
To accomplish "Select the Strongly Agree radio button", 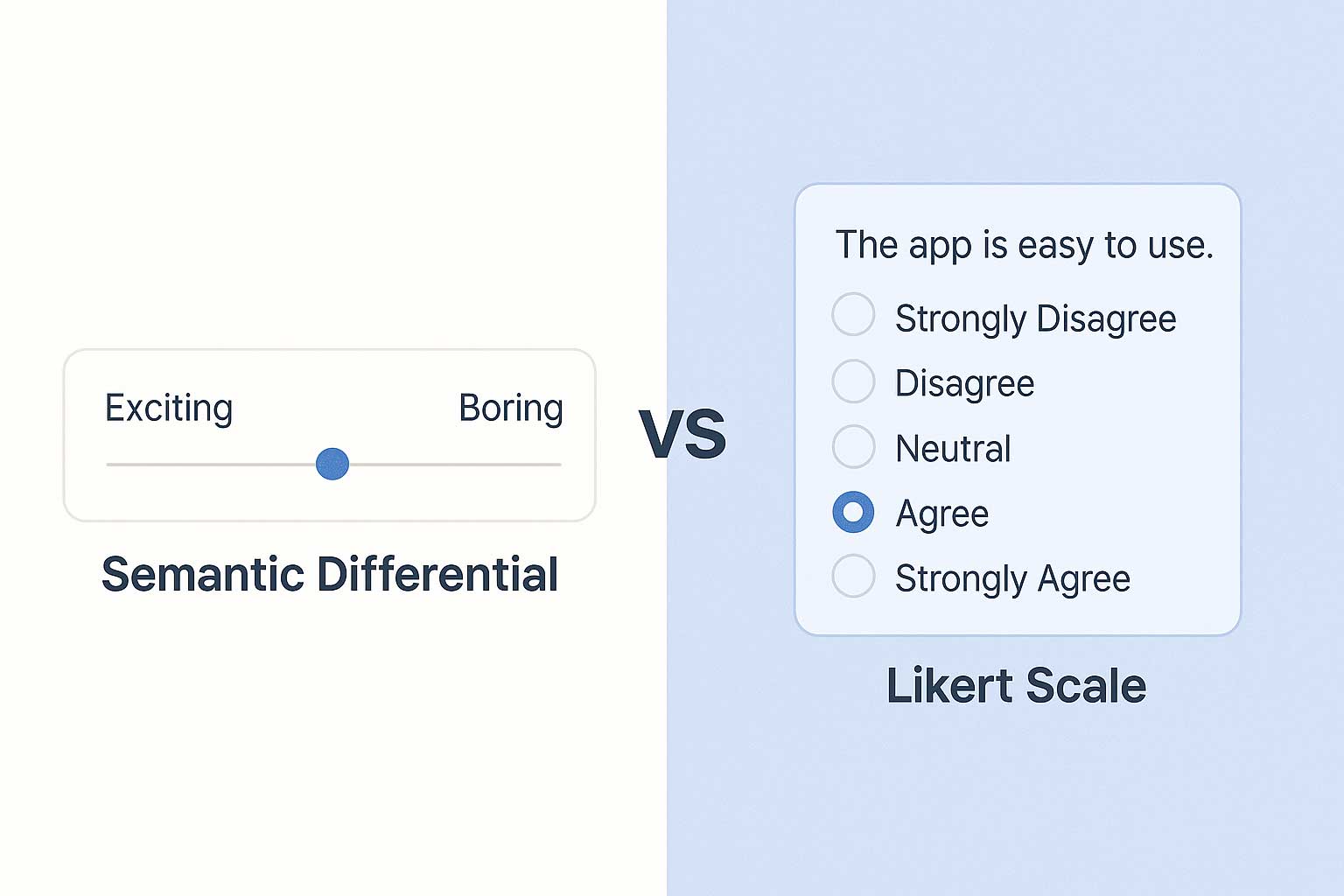I will (853, 577).
